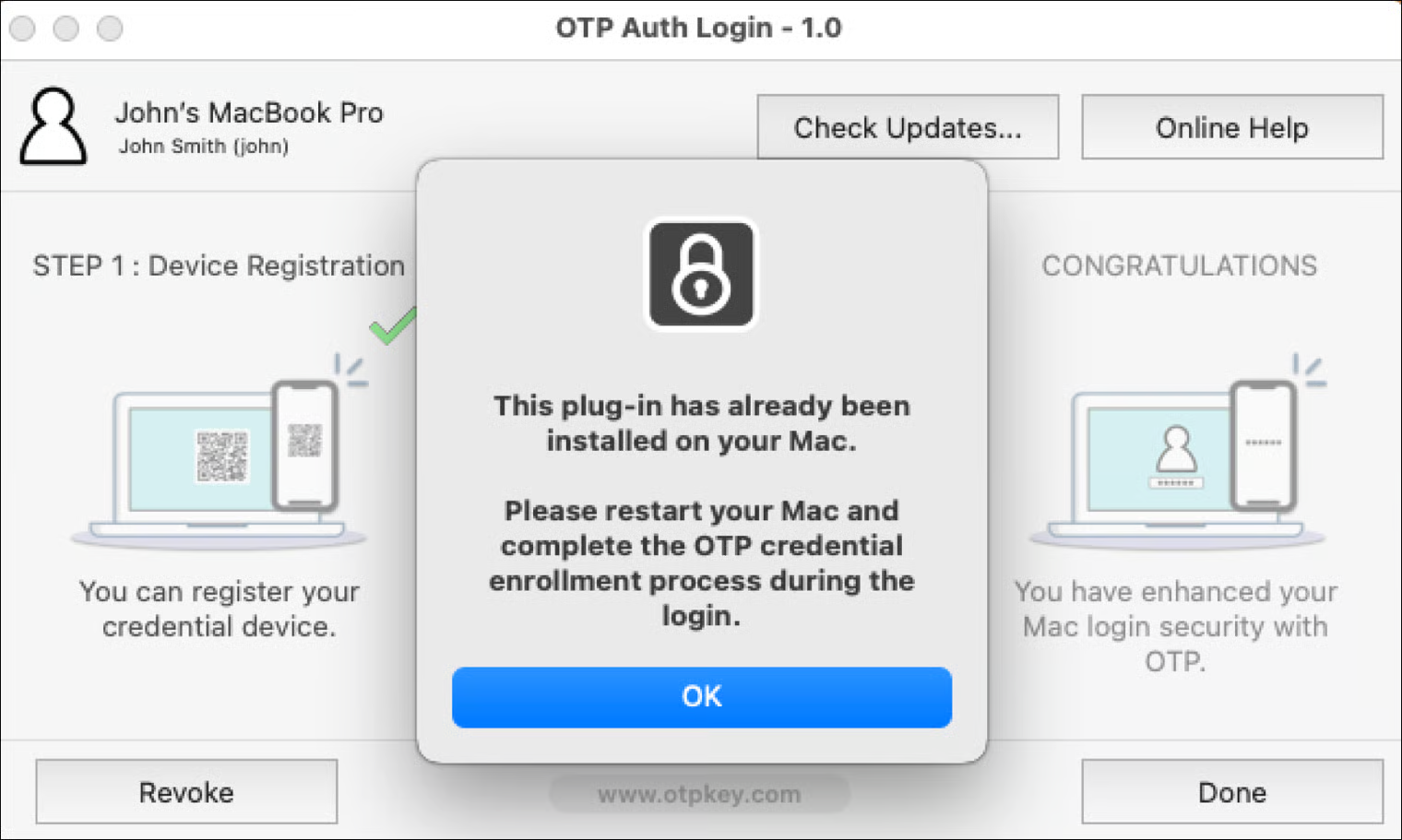Click the user silhouette on the Congratulations laptop

[1176, 450]
